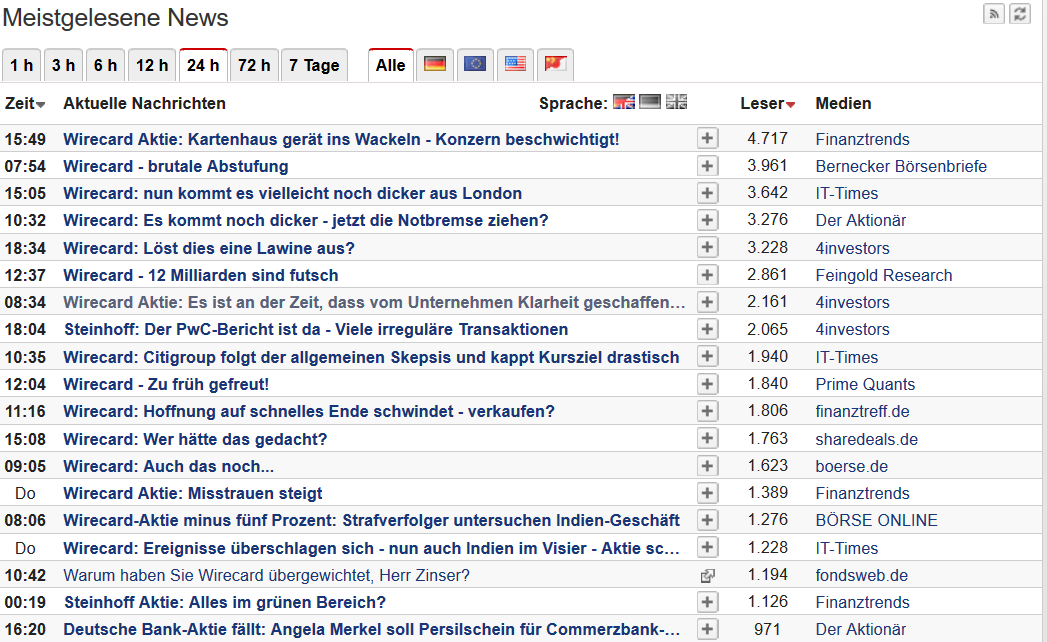Expand plus for Kartenhaus gerät ins Wackeln
The image size is (1047, 642).
[x=707, y=138]
